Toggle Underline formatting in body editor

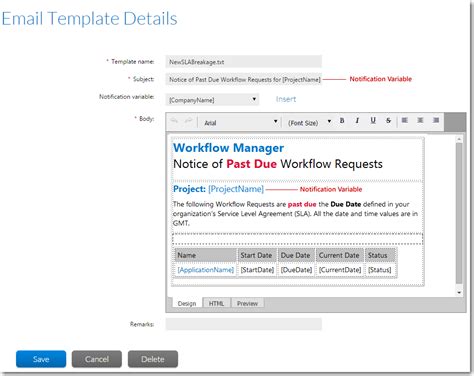click(x=373, y=121)
